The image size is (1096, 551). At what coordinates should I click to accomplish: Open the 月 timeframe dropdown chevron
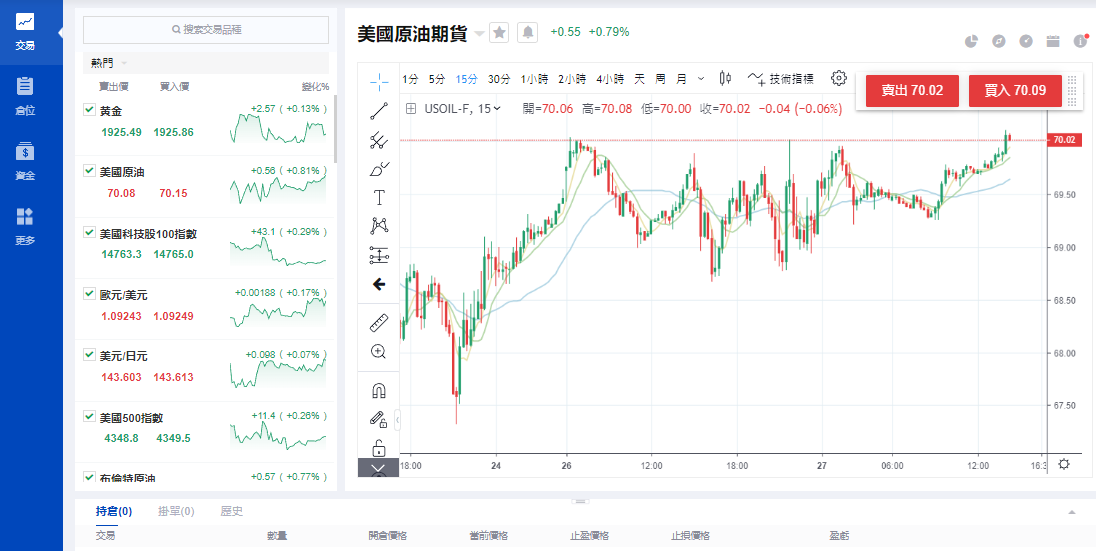pyautogui.click(x=700, y=78)
